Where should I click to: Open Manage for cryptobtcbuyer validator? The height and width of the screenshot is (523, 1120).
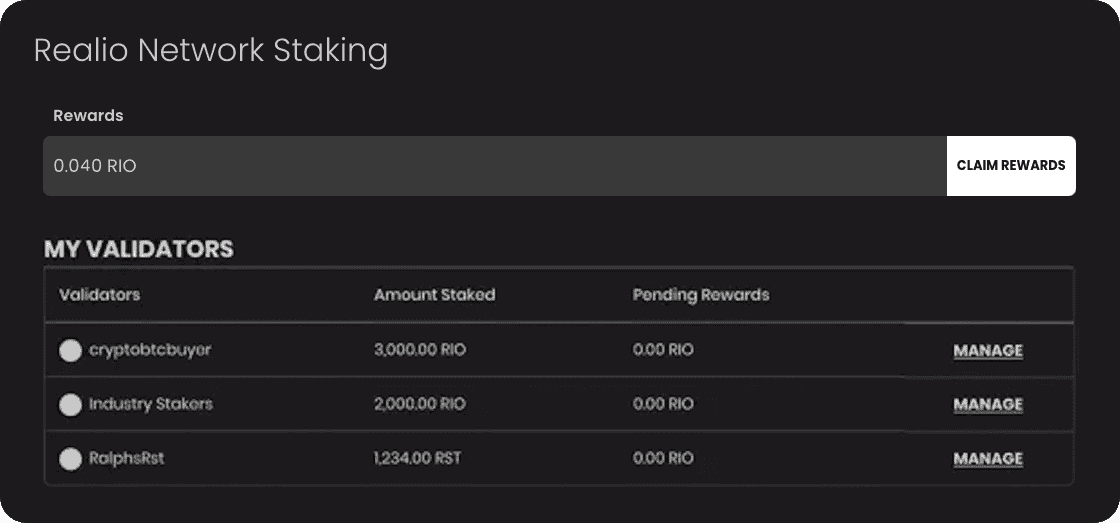988,351
